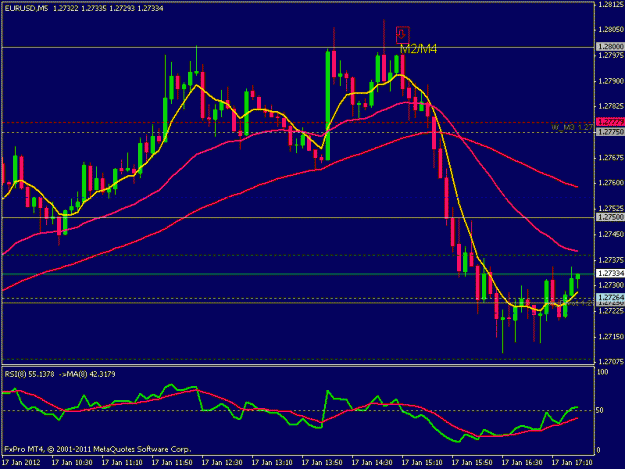The height and width of the screenshot is (469, 625).
Task: Click the current price tag 1.27334
Action: (x=610, y=273)
